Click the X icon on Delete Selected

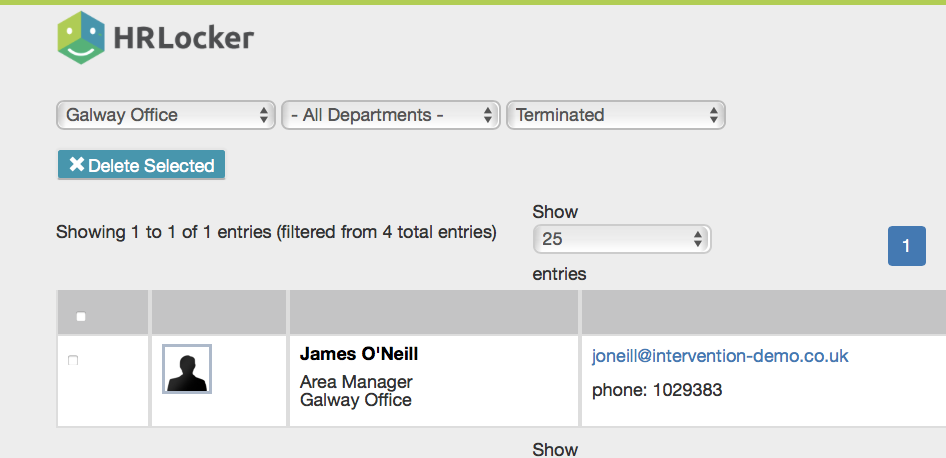click(x=76, y=165)
